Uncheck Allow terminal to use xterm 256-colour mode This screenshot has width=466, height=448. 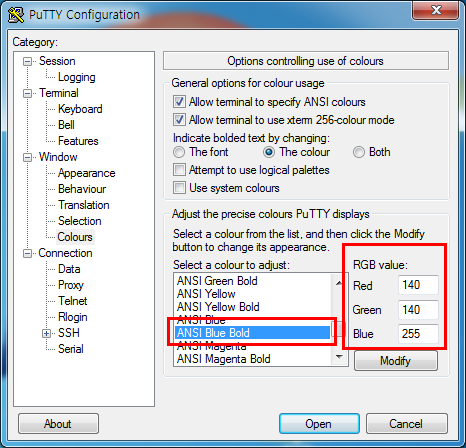pos(179,120)
